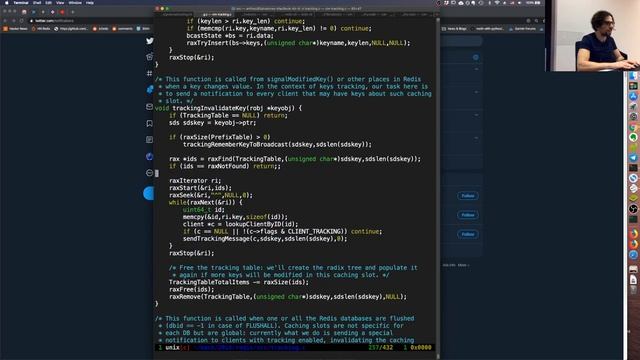This screenshot has width=640, height=360.
Task: Open the Shell menu
Action: 37,2
